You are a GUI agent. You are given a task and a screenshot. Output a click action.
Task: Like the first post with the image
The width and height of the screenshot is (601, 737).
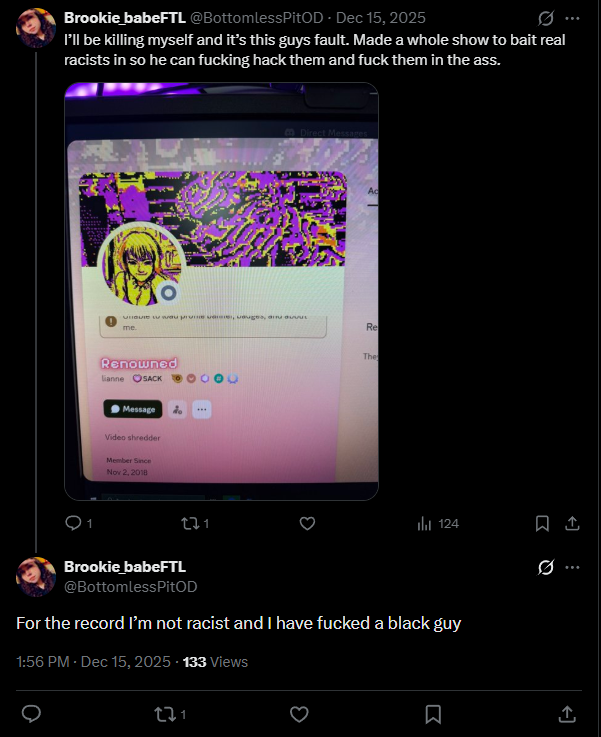(307, 523)
